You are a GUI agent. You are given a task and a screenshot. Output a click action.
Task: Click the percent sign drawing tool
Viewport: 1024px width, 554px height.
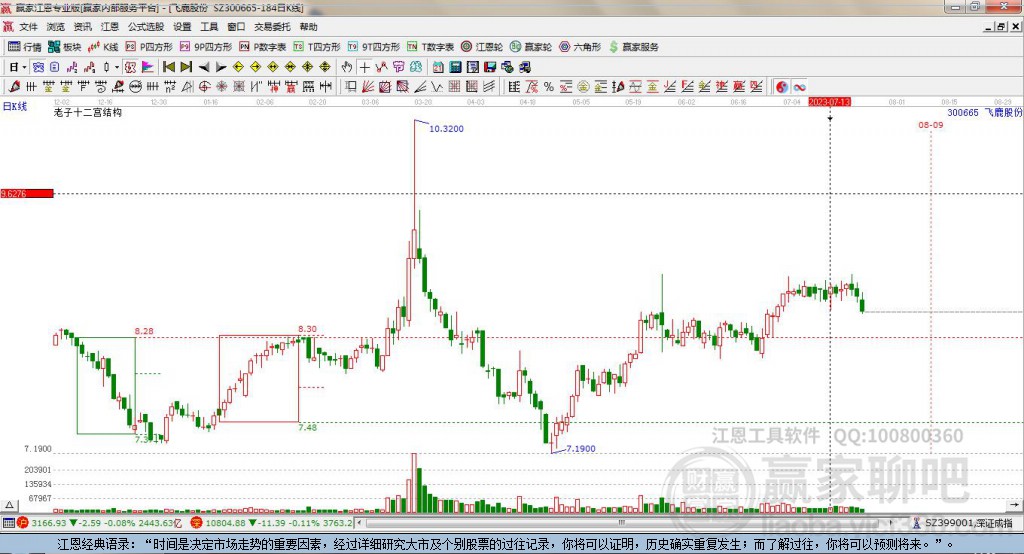pyautogui.click(x=548, y=86)
